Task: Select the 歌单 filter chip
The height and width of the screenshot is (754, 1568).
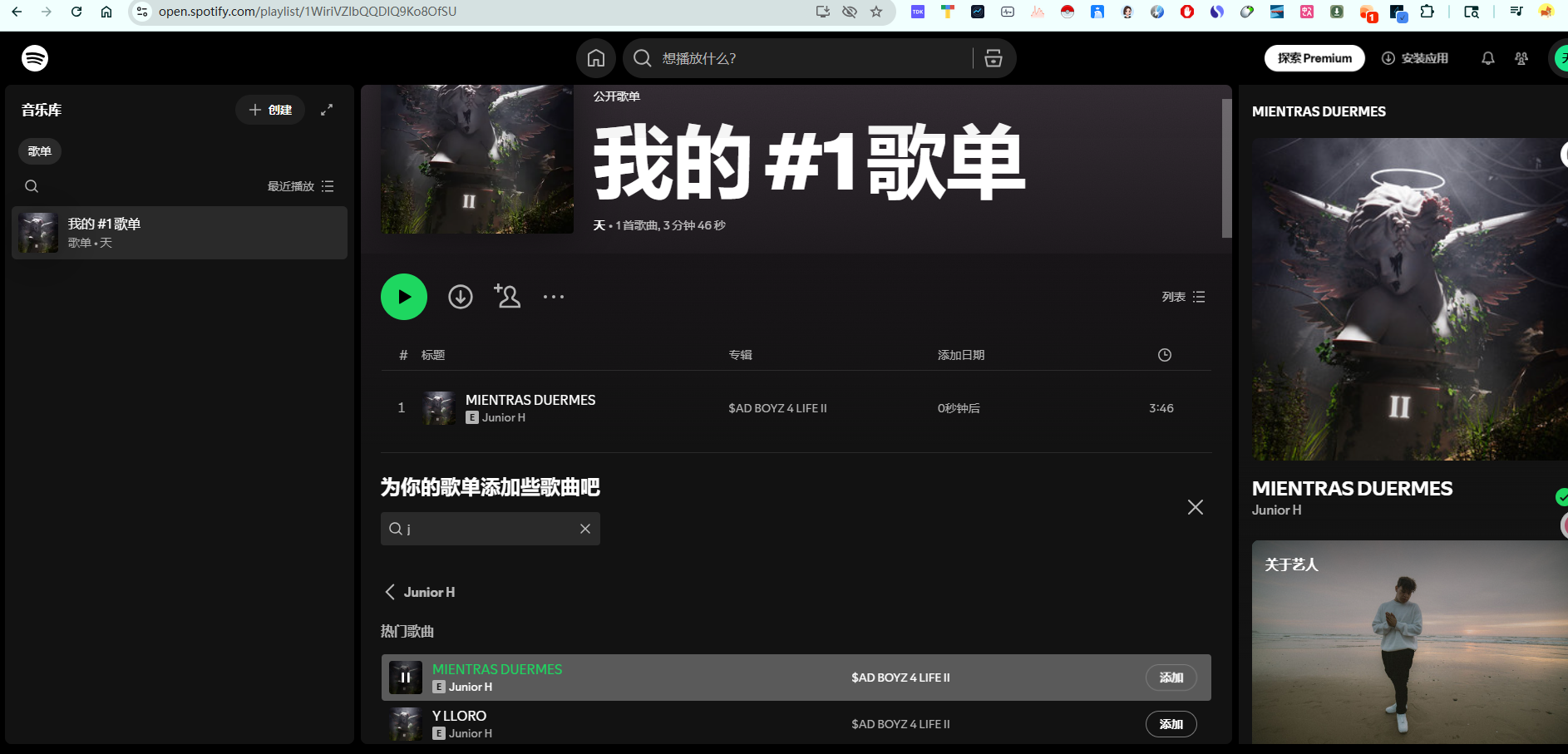Action: [x=40, y=151]
